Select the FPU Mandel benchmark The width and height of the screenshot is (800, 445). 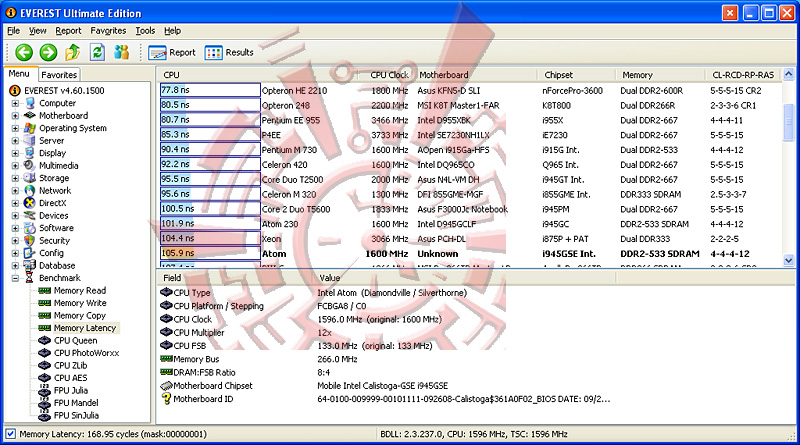pyautogui.click(x=76, y=403)
